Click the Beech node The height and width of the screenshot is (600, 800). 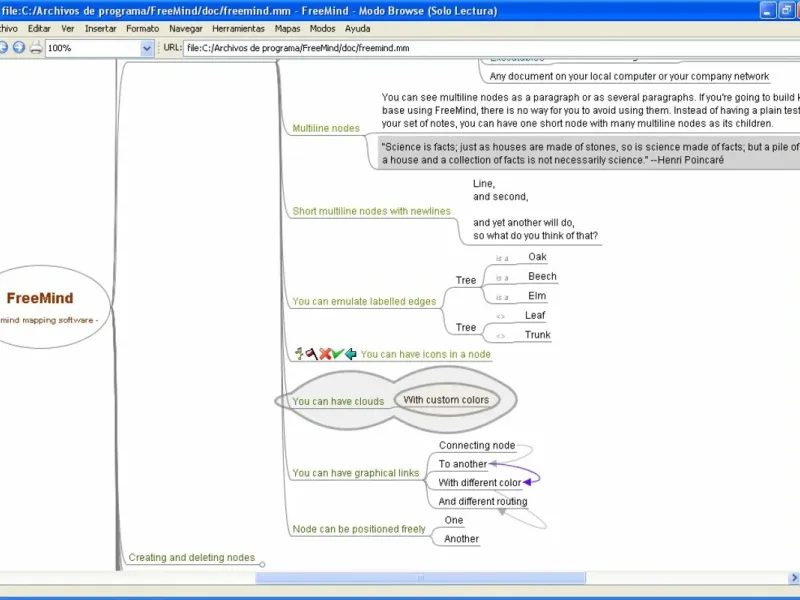pos(542,276)
